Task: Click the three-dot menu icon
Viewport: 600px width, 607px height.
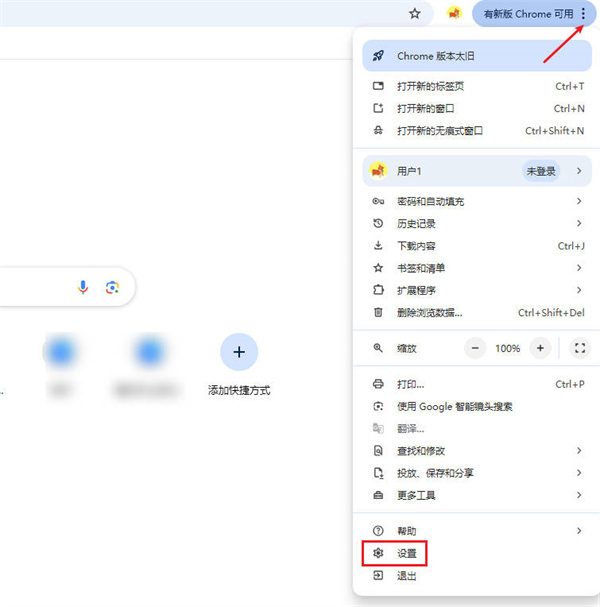Action: tap(583, 14)
